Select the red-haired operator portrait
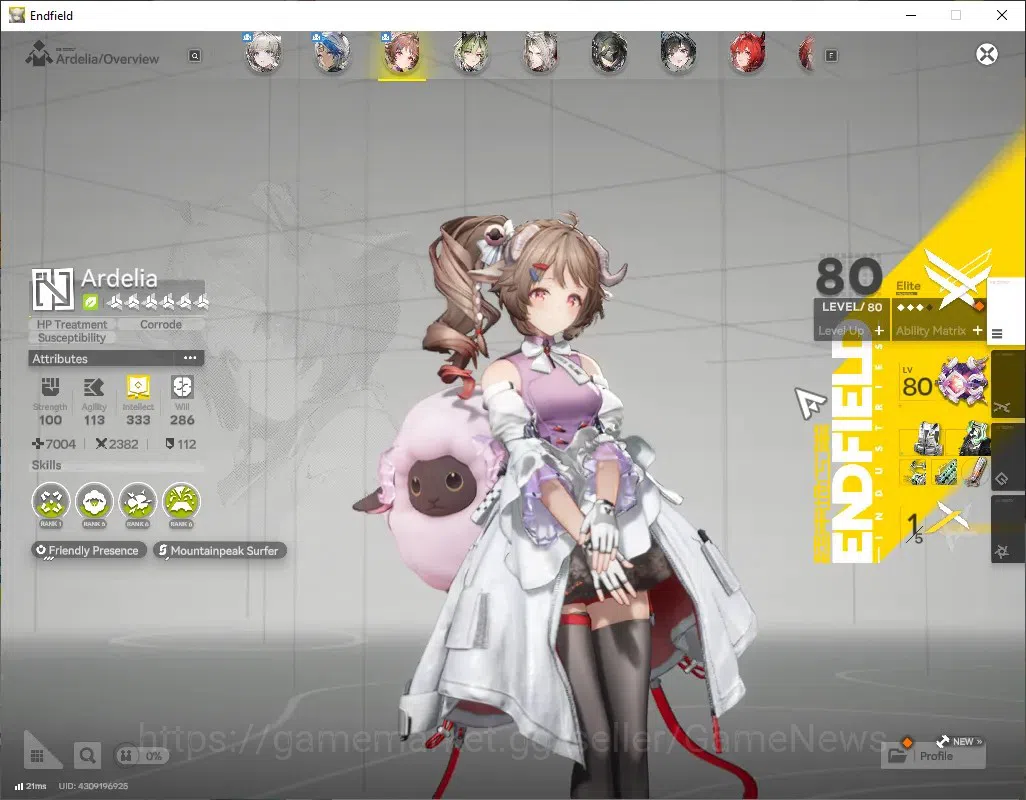The width and height of the screenshot is (1026, 800). 747,54
